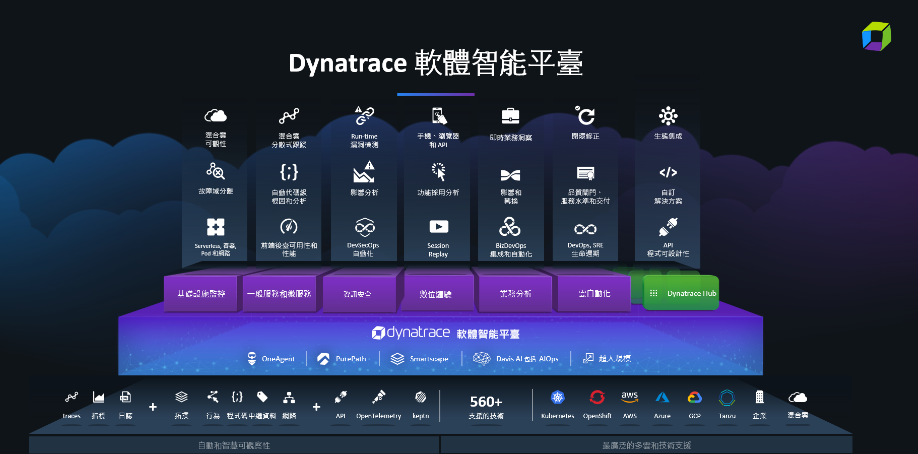Viewport: 918px width, 454px height.
Task: Click the Azure logo
Action: click(662, 397)
